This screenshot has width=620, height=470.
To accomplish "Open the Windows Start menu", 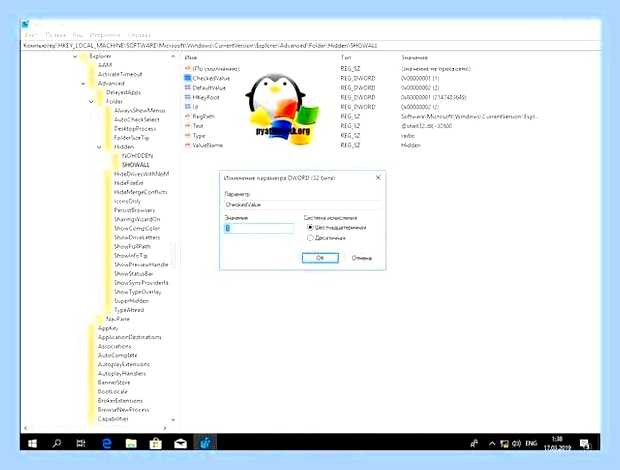I will pos(32,444).
